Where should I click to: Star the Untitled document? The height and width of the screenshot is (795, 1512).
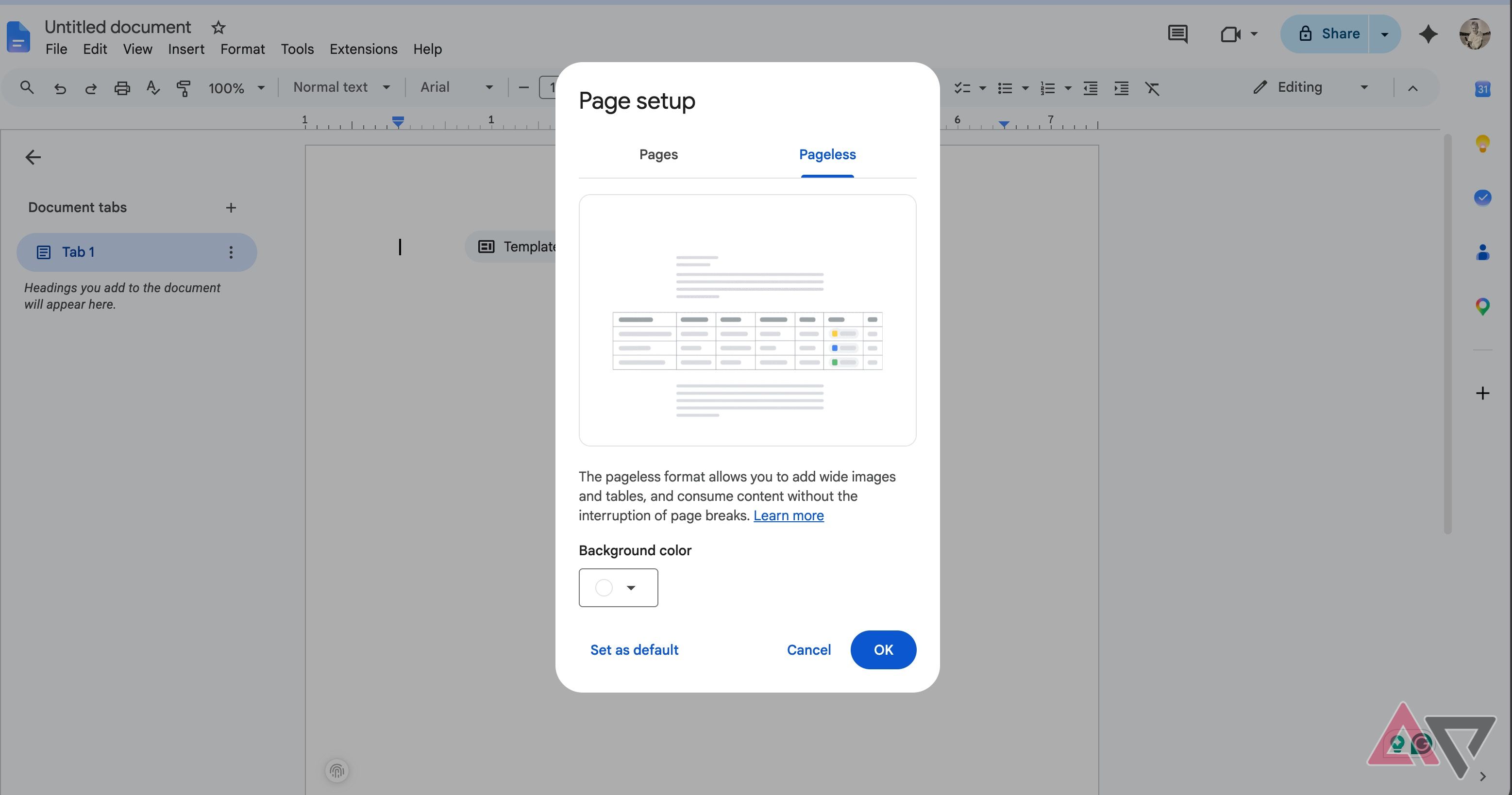(x=218, y=28)
